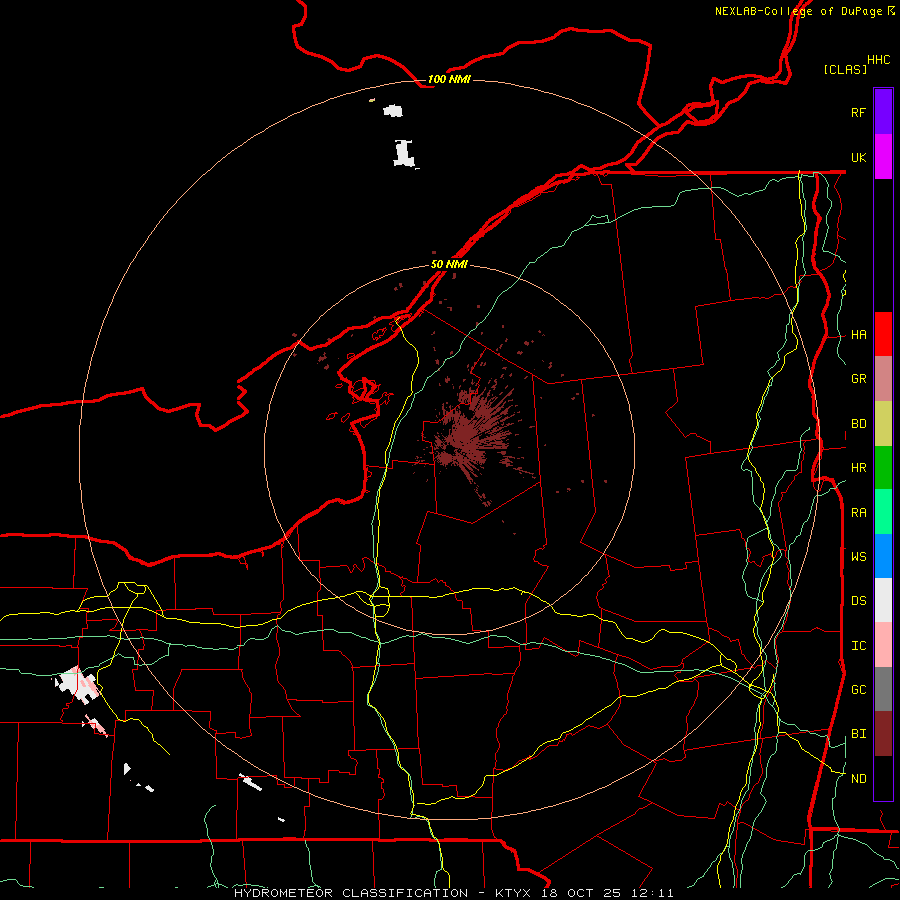900x900 pixels.
Task: Click the BI legend label
Action: point(858,734)
